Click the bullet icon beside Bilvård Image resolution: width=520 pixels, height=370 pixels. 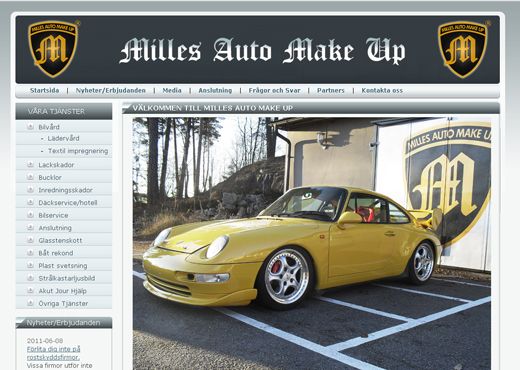point(30,127)
